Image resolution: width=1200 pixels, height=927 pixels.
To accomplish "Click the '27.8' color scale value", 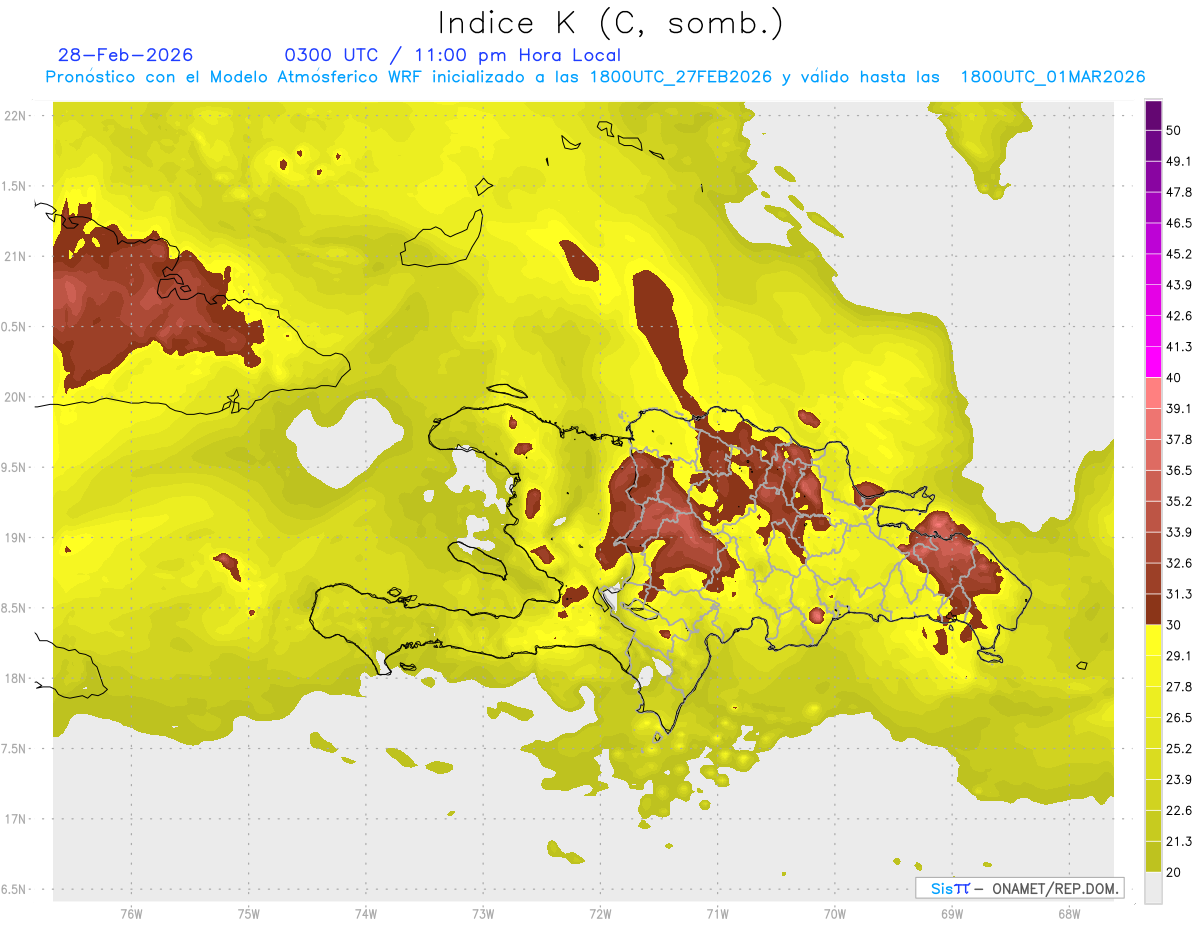I will pyautogui.click(x=1179, y=687).
